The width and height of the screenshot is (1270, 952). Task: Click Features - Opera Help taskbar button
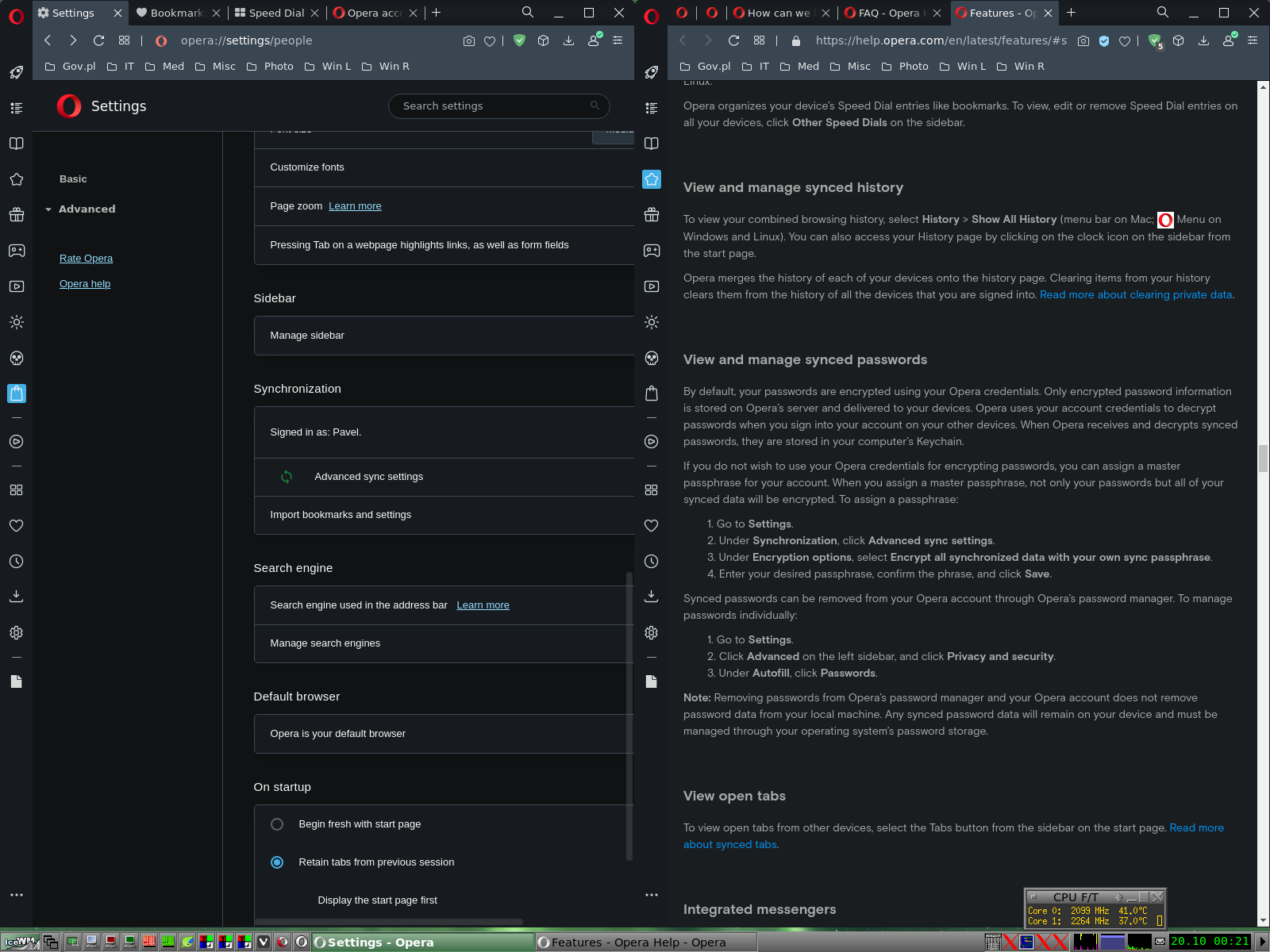click(645, 942)
